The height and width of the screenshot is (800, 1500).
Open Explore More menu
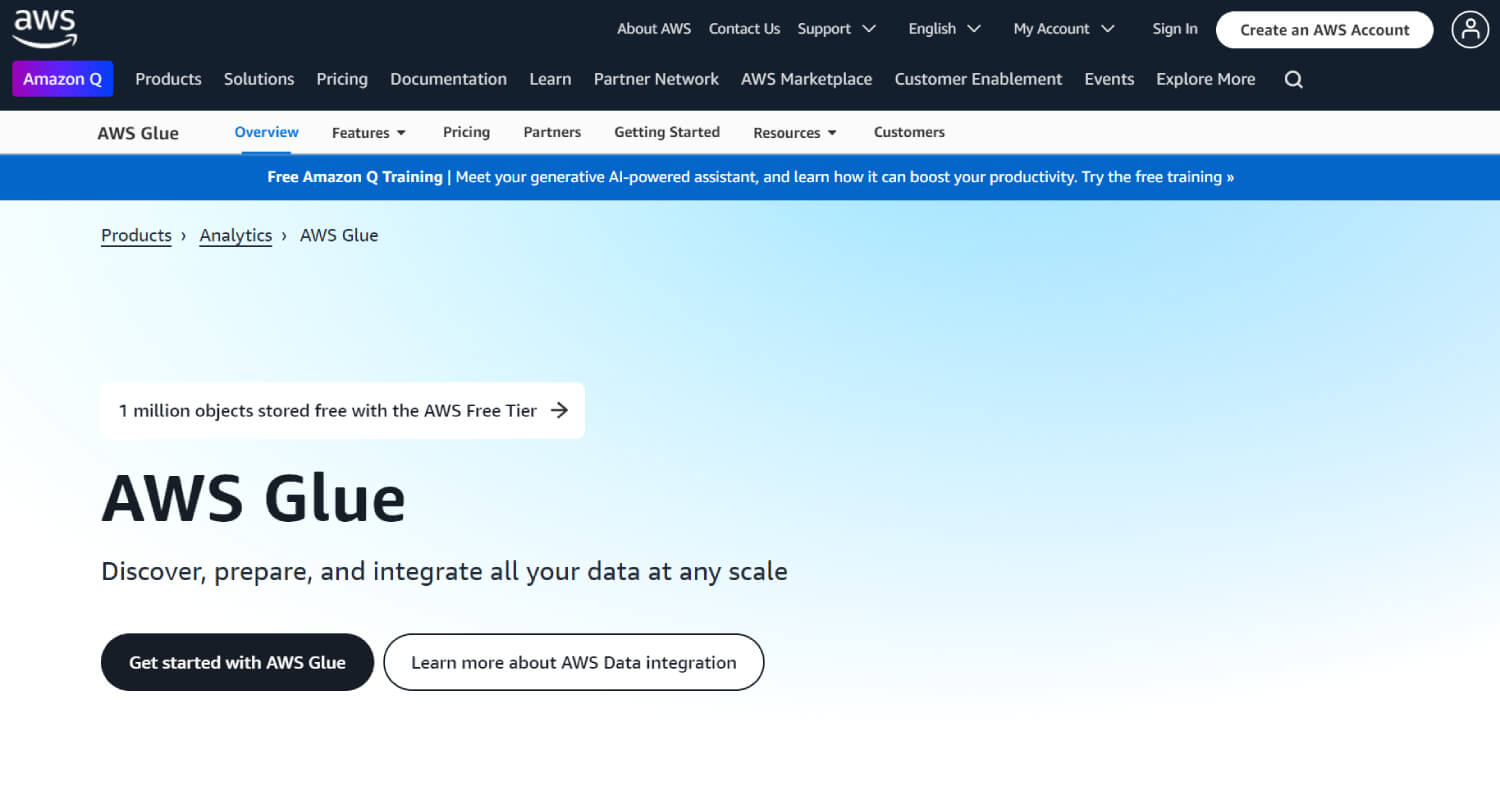(x=1205, y=79)
